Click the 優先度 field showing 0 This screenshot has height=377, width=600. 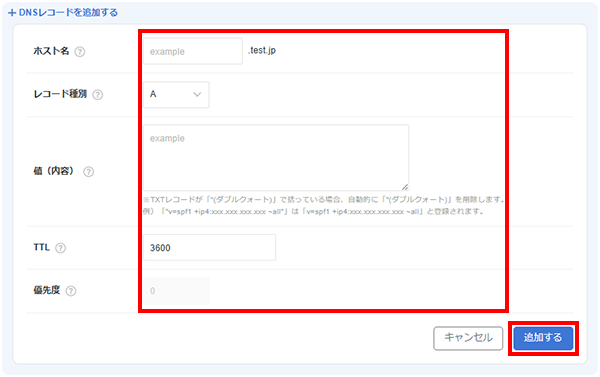point(176,291)
